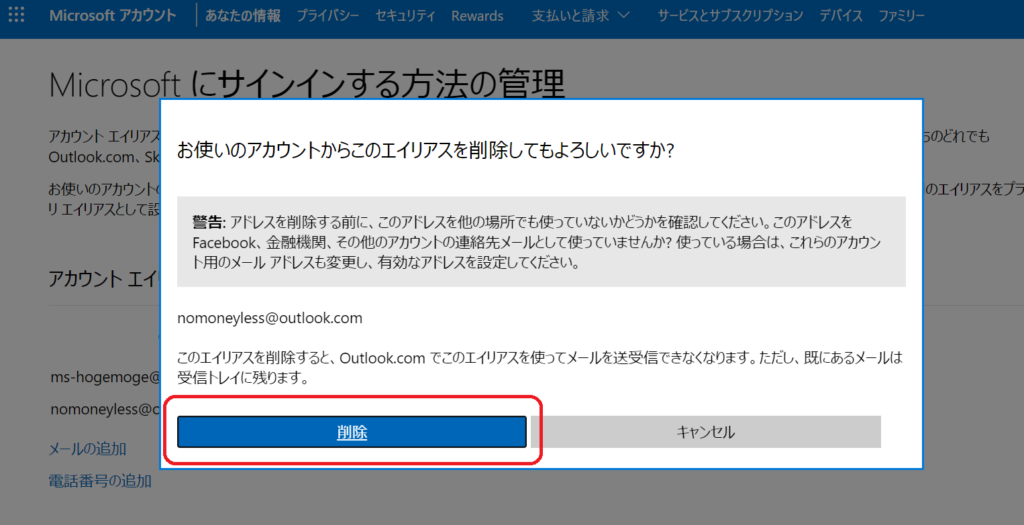
Task: Click the dialog heading about deleting alias
Action: pyautogui.click(x=426, y=150)
